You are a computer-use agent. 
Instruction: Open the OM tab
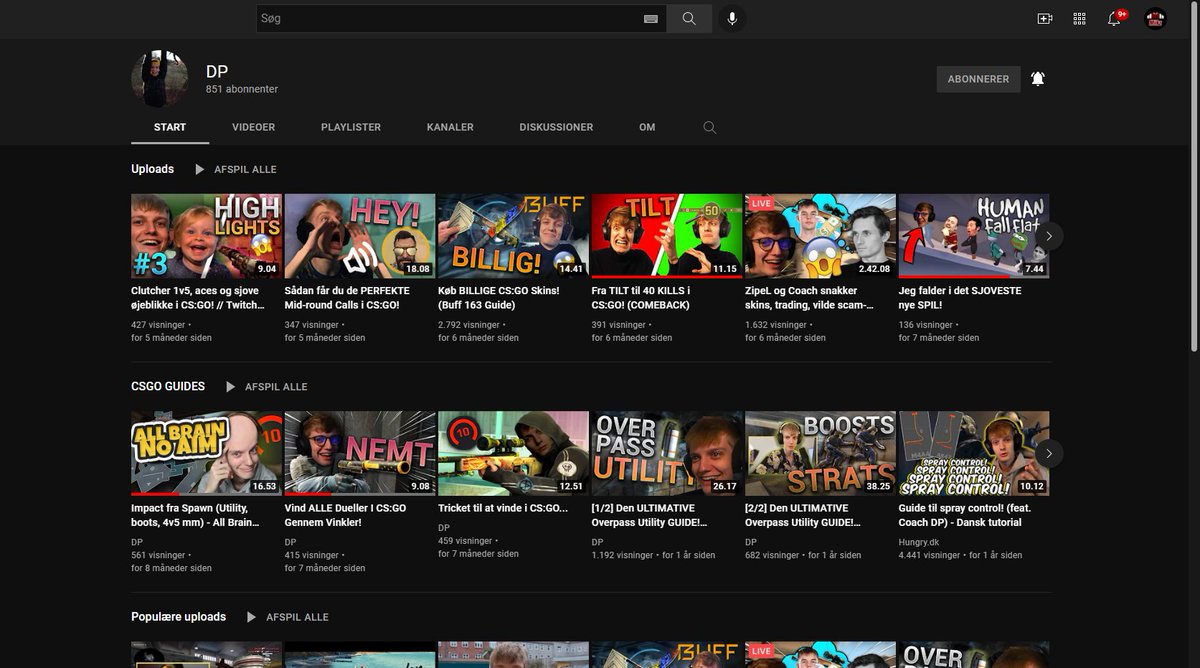647,128
